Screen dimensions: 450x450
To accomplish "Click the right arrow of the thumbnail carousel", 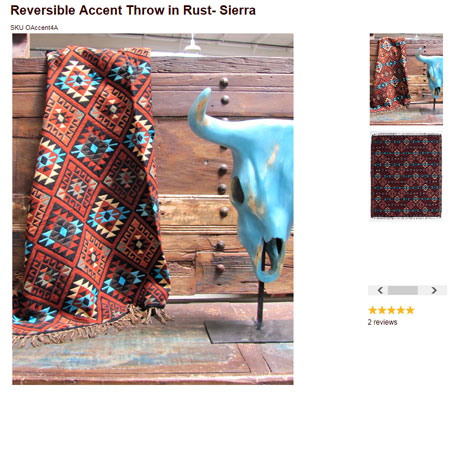I will [x=434, y=290].
